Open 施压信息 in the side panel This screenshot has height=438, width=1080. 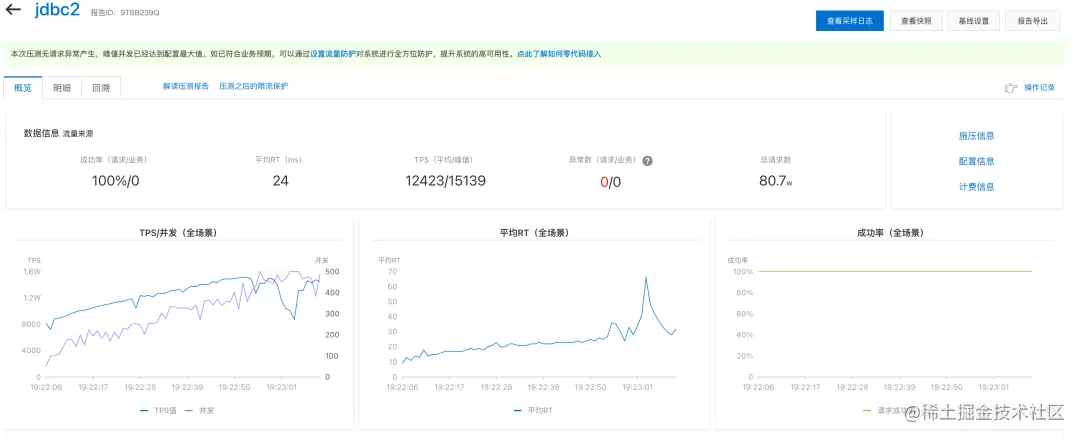[976, 136]
